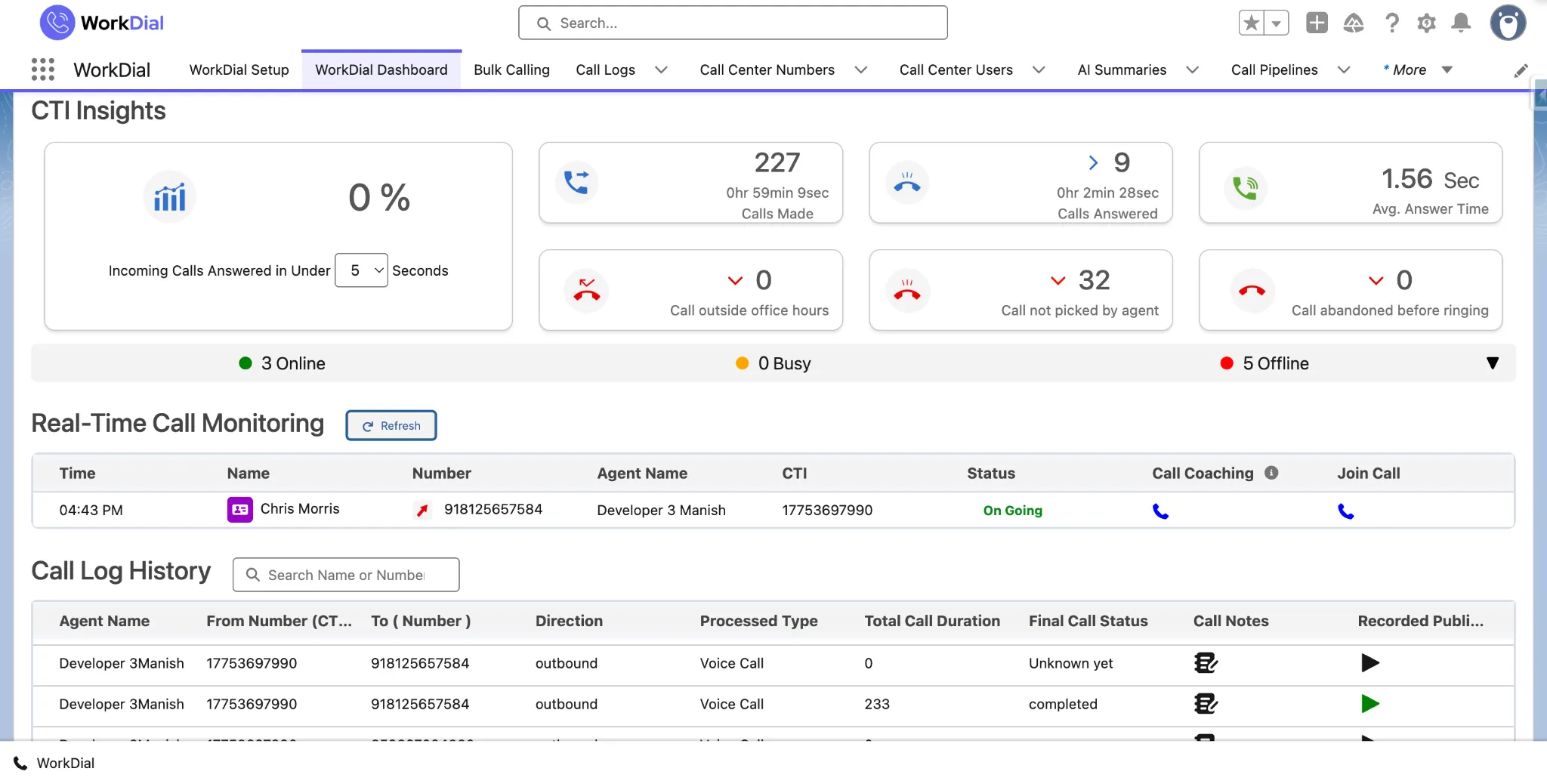Open the Call Logs tab

tap(605, 69)
